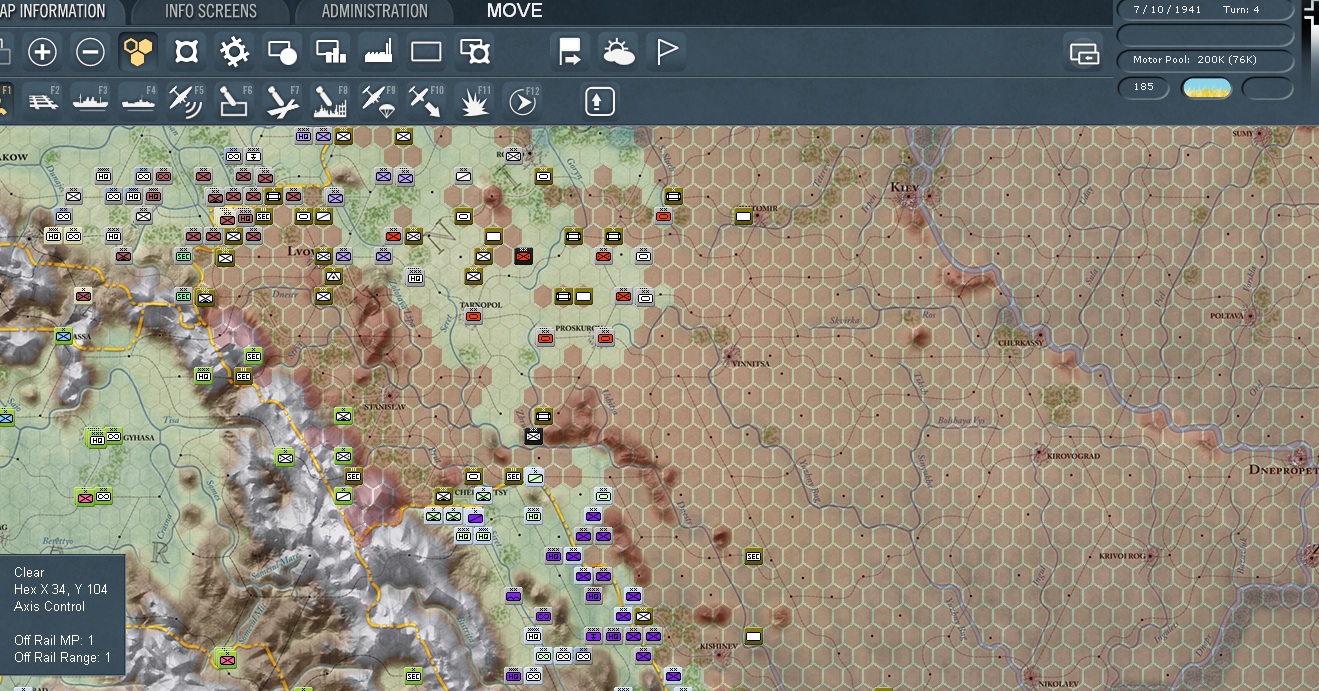The height and width of the screenshot is (691, 1319).
Task: Click the rectangle with circle toolbar icon
Action: pyautogui.click(x=282, y=52)
